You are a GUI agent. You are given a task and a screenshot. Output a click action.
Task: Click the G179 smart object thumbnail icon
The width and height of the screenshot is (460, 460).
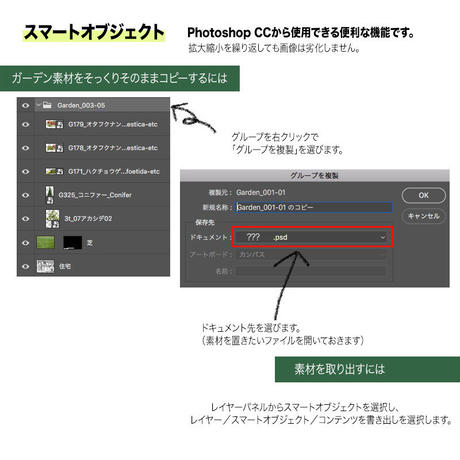click(54, 124)
